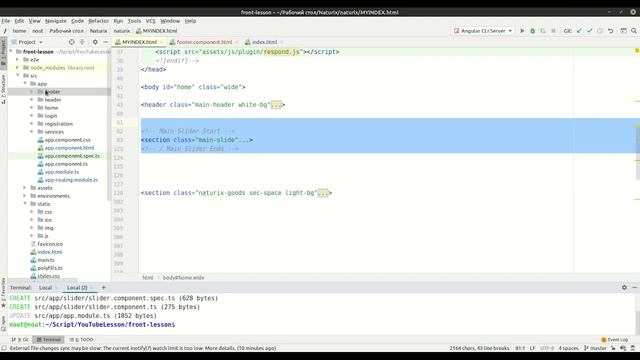This screenshot has height=360, width=640.
Task: Open terminal panel settings gear
Action: pos(624,287)
